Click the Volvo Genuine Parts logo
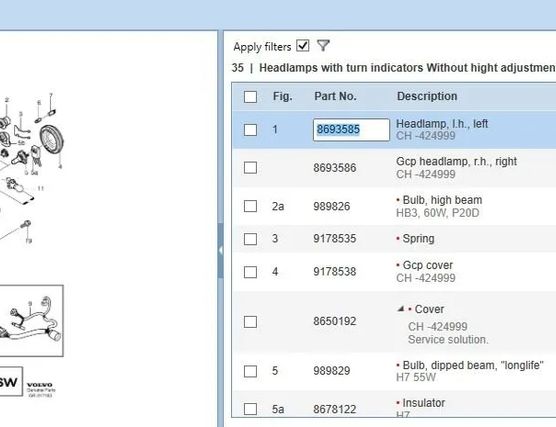Screen dimensions: 556x427 point(40,389)
